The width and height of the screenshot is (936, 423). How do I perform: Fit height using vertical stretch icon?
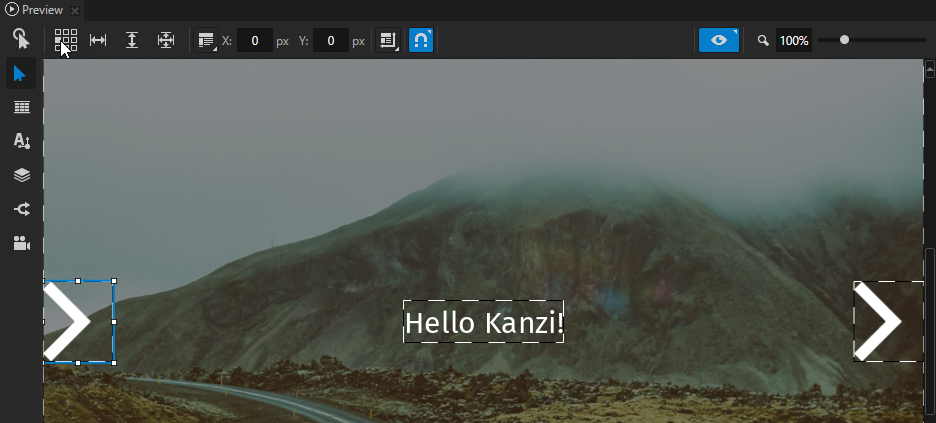(132, 41)
